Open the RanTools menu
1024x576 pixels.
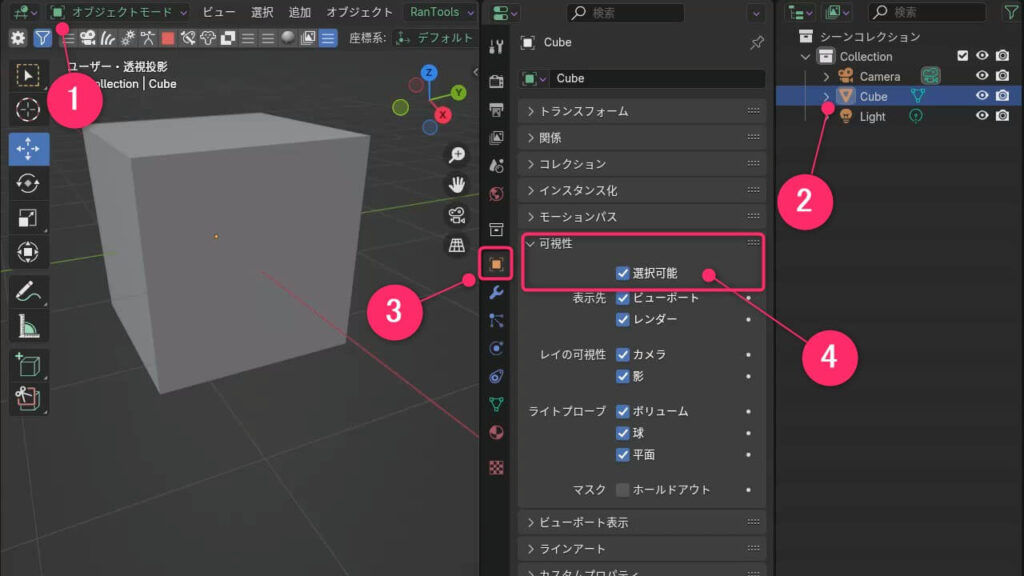pos(441,12)
